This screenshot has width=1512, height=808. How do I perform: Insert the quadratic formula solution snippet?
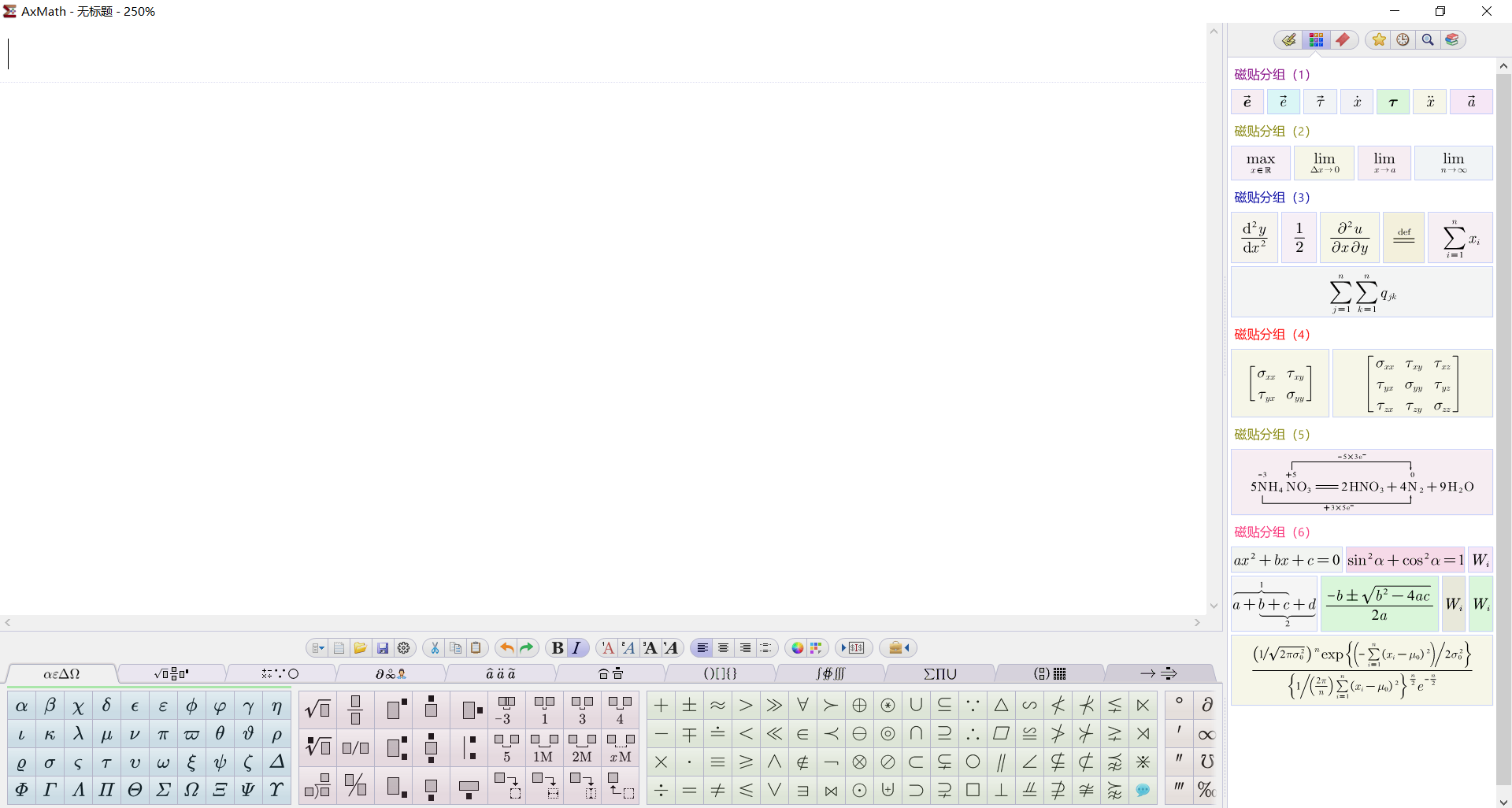[x=1379, y=603]
